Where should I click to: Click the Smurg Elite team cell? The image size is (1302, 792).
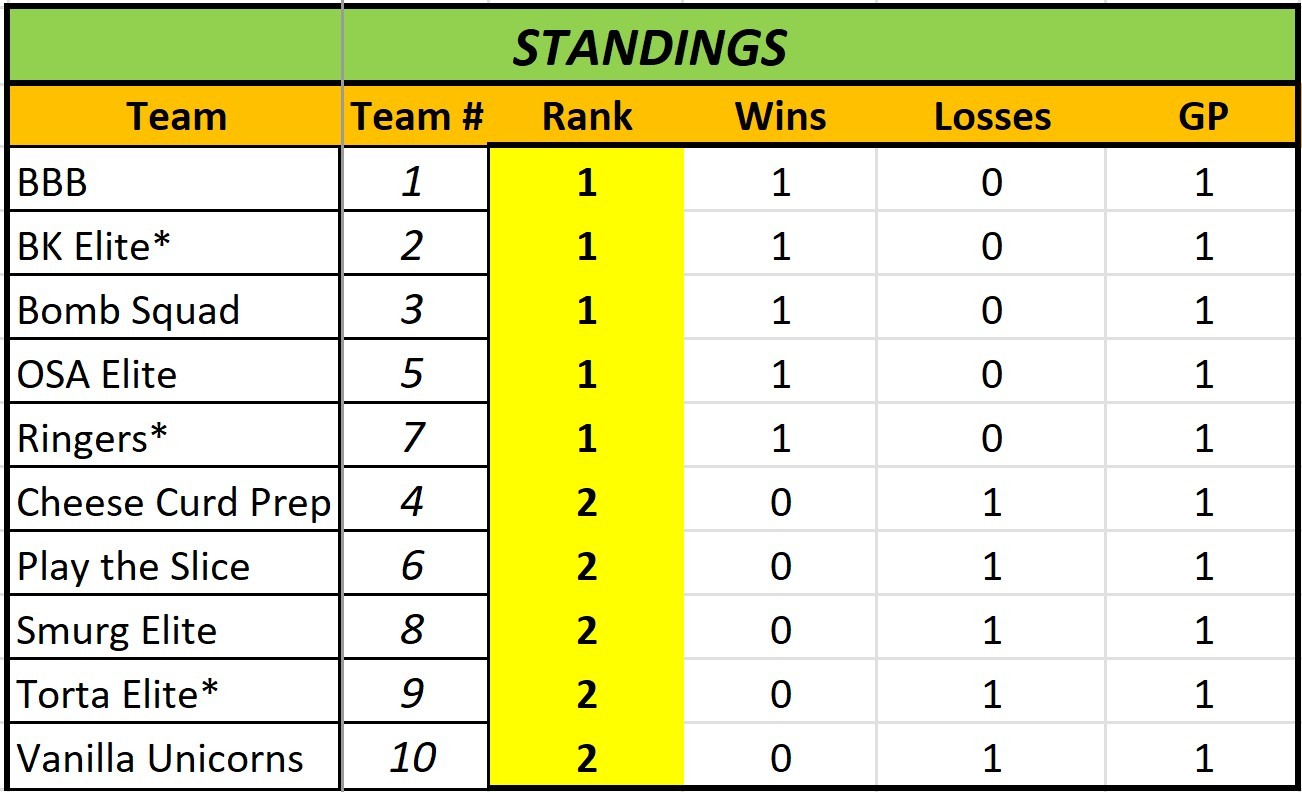pyautogui.click(x=174, y=631)
